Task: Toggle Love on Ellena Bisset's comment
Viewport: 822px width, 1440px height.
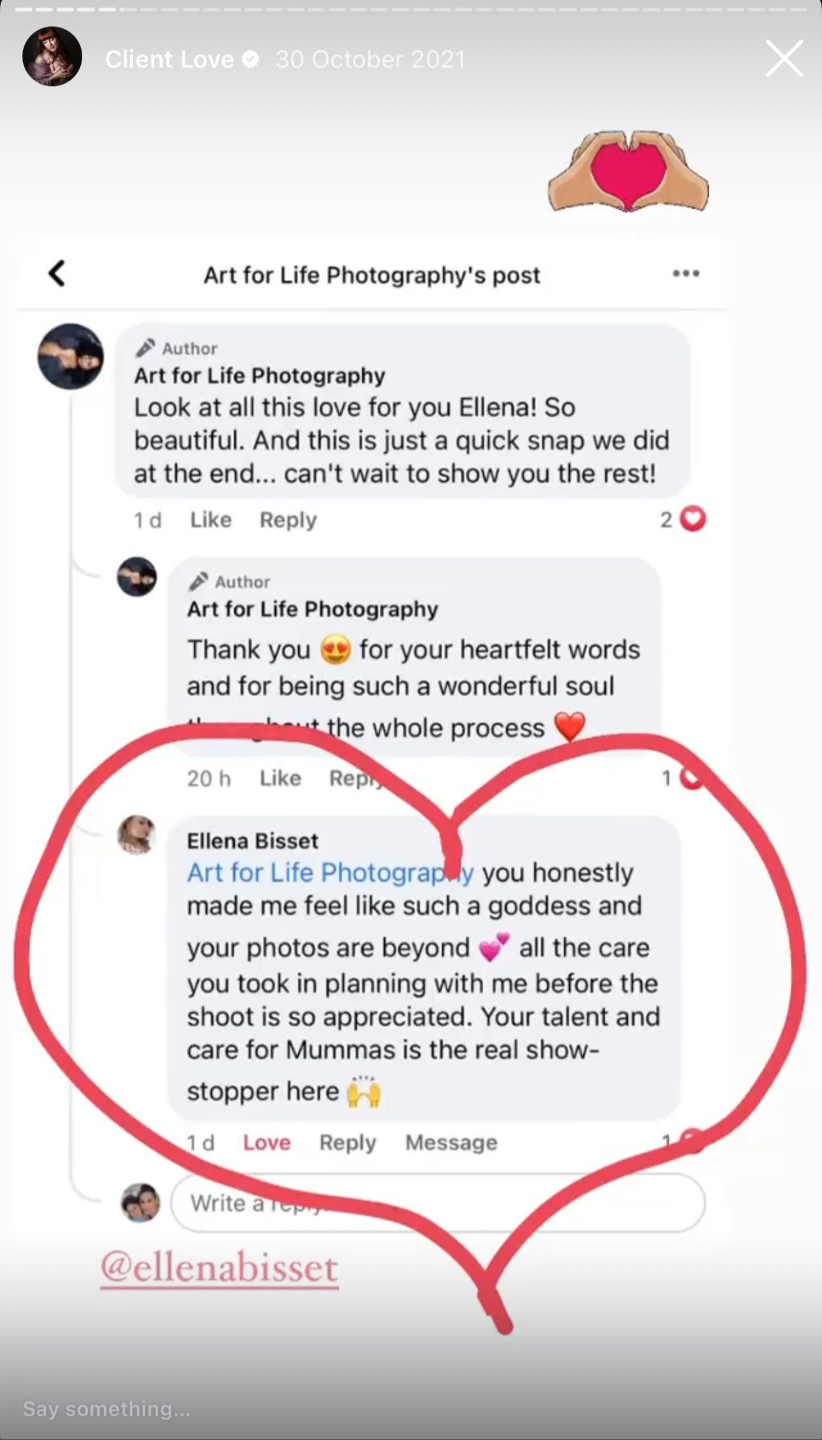Action: pos(267,1142)
